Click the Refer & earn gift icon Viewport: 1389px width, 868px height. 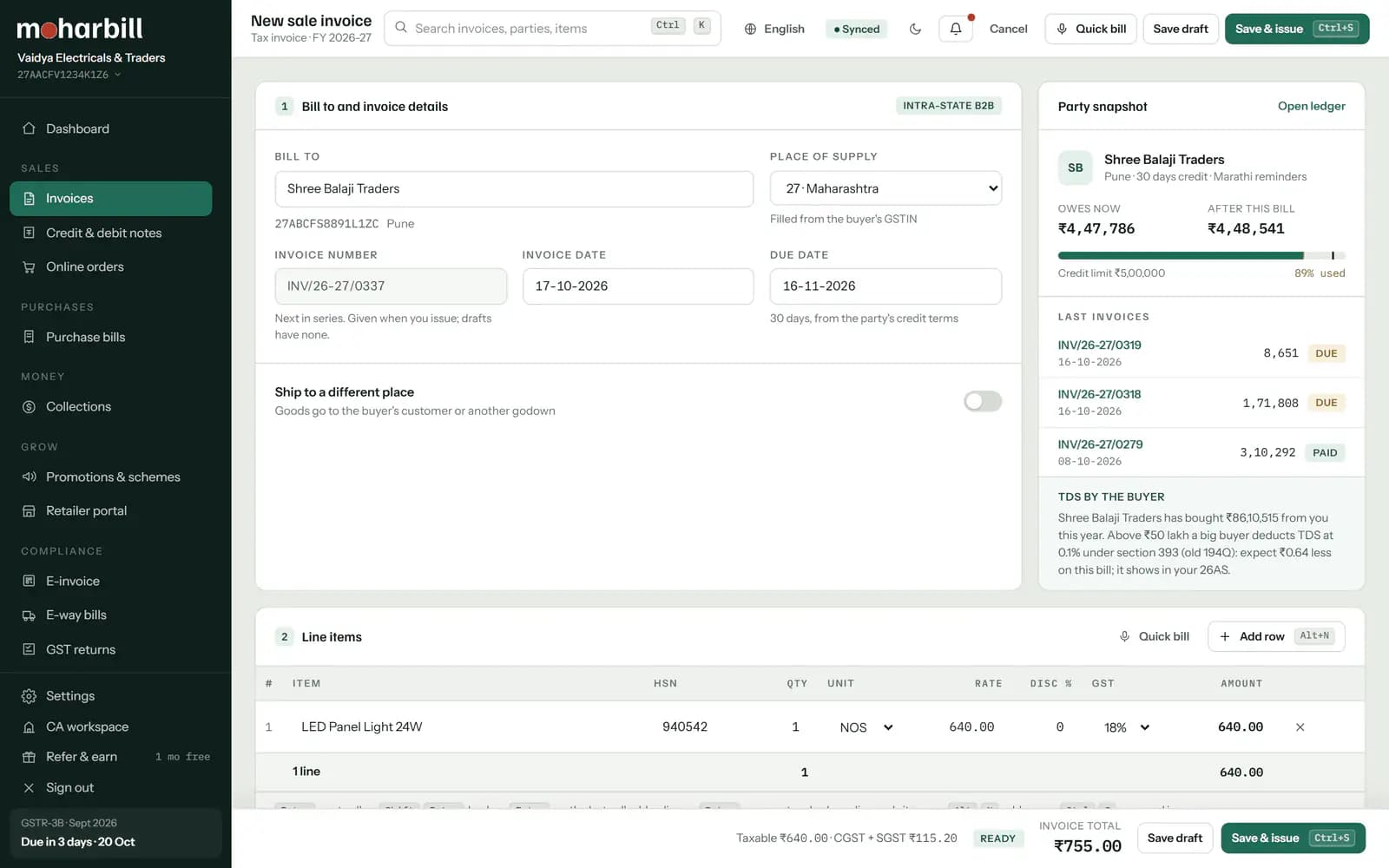point(29,757)
